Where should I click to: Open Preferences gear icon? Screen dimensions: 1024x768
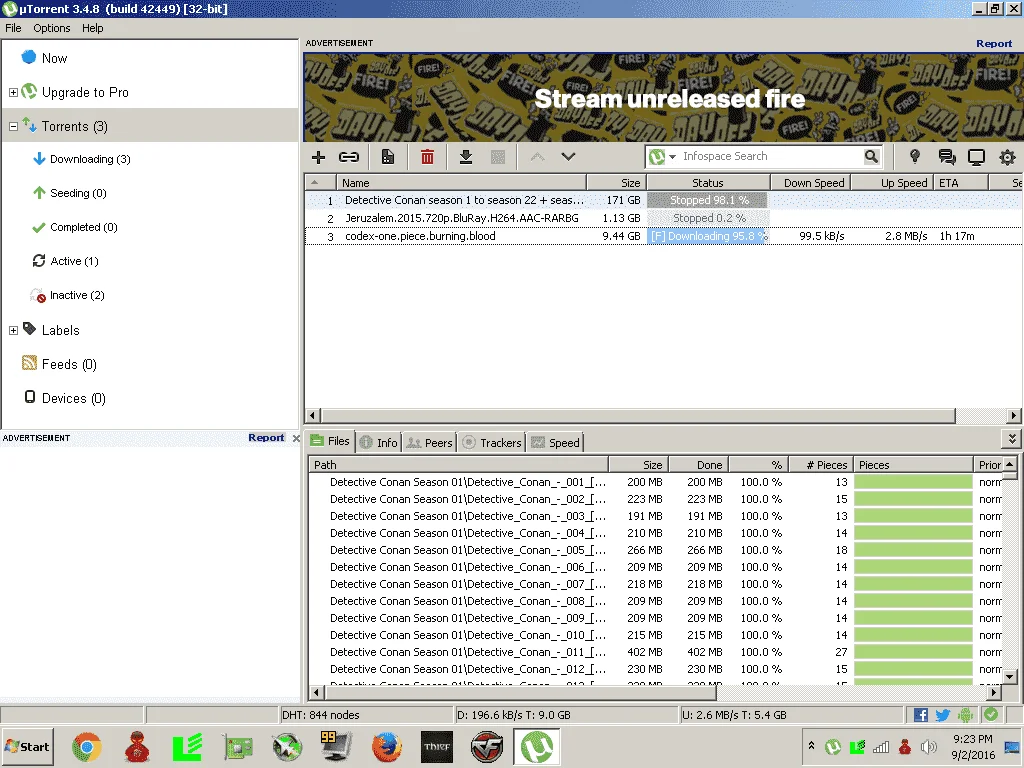[1007, 157]
